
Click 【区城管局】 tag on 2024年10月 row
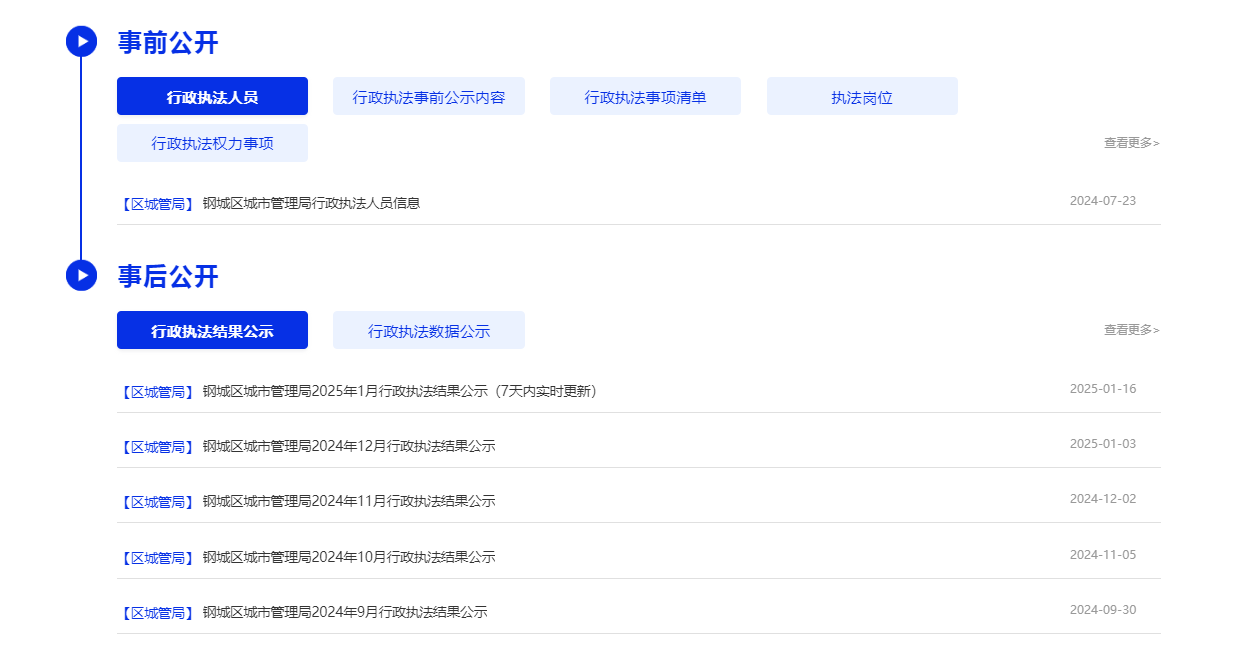(x=157, y=557)
